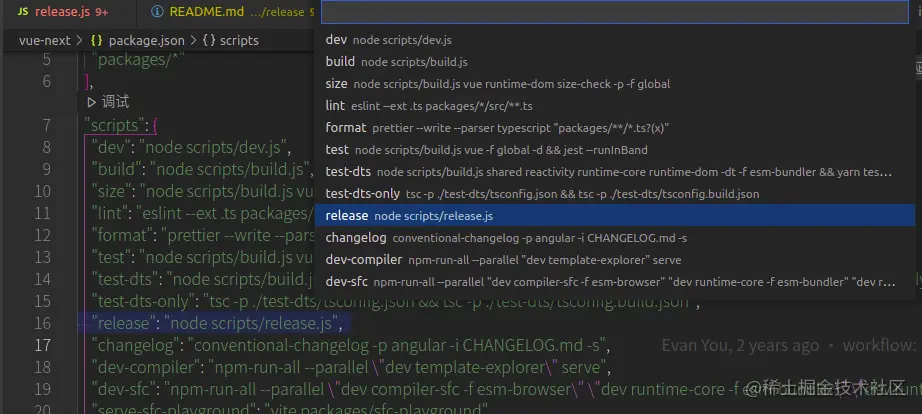This screenshot has height=414, width=922.
Task: Switch to the README.md tab
Action: click(229, 12)
